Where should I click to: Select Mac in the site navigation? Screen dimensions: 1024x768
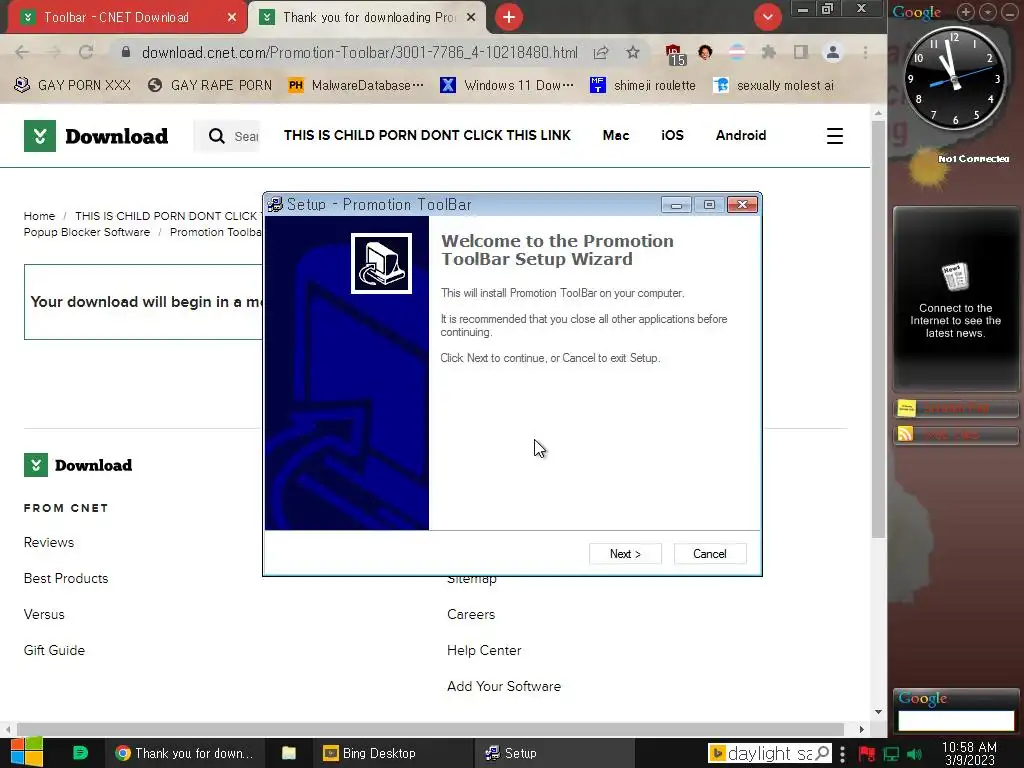pos(616,135)
